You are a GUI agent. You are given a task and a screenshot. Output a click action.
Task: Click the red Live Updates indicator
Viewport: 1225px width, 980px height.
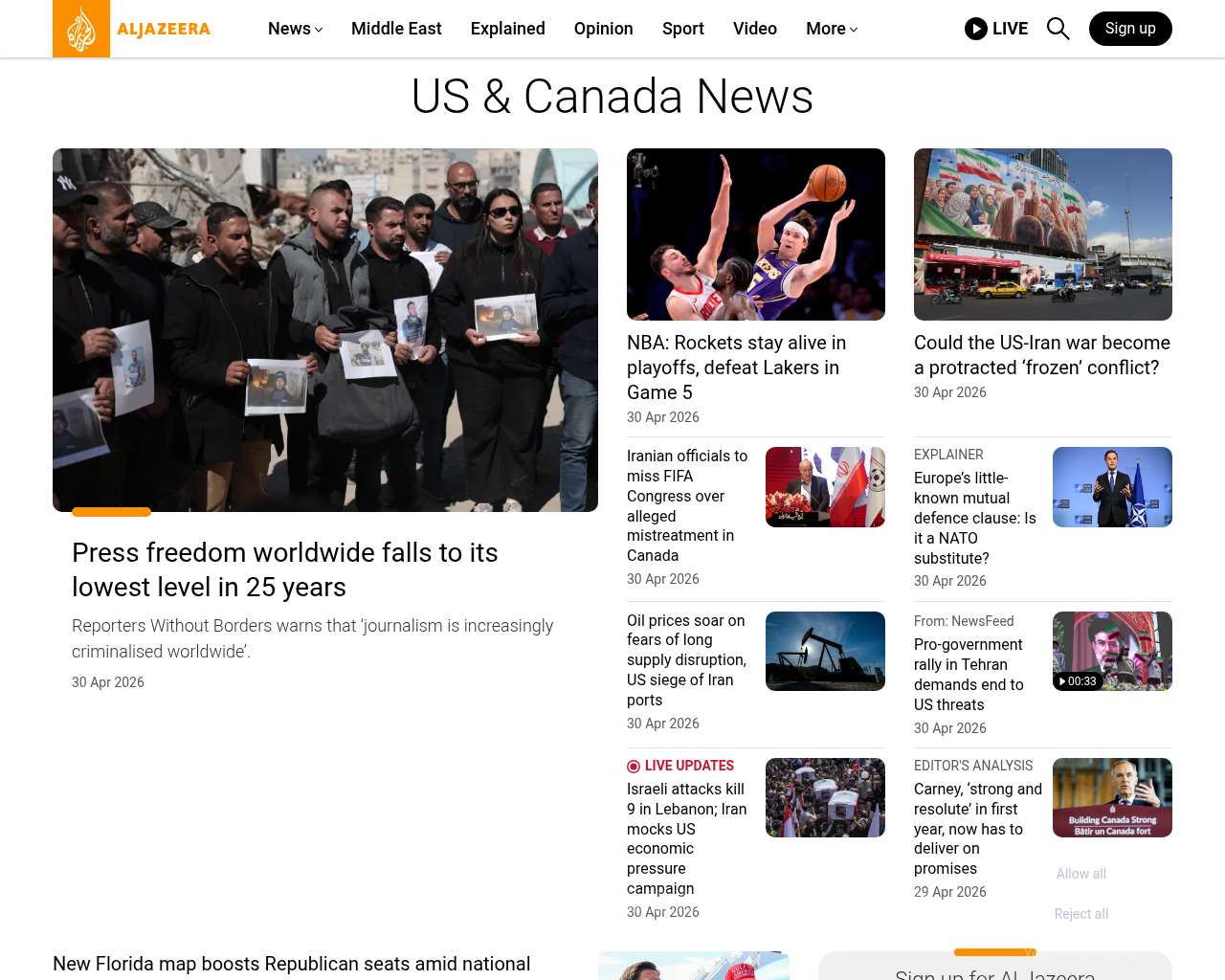tap(634, 767)
